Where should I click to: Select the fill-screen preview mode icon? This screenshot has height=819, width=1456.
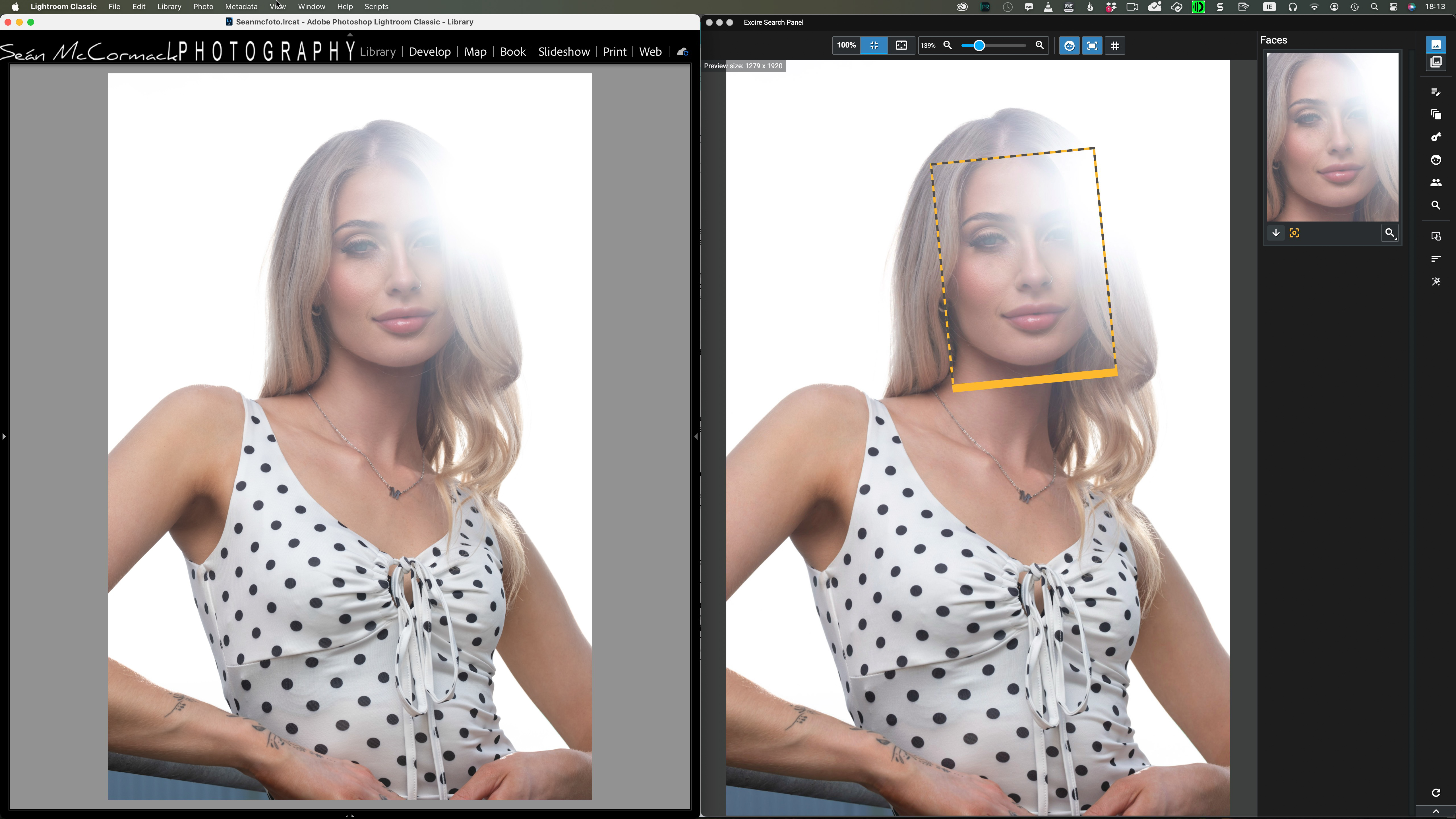tap(901, 45)
